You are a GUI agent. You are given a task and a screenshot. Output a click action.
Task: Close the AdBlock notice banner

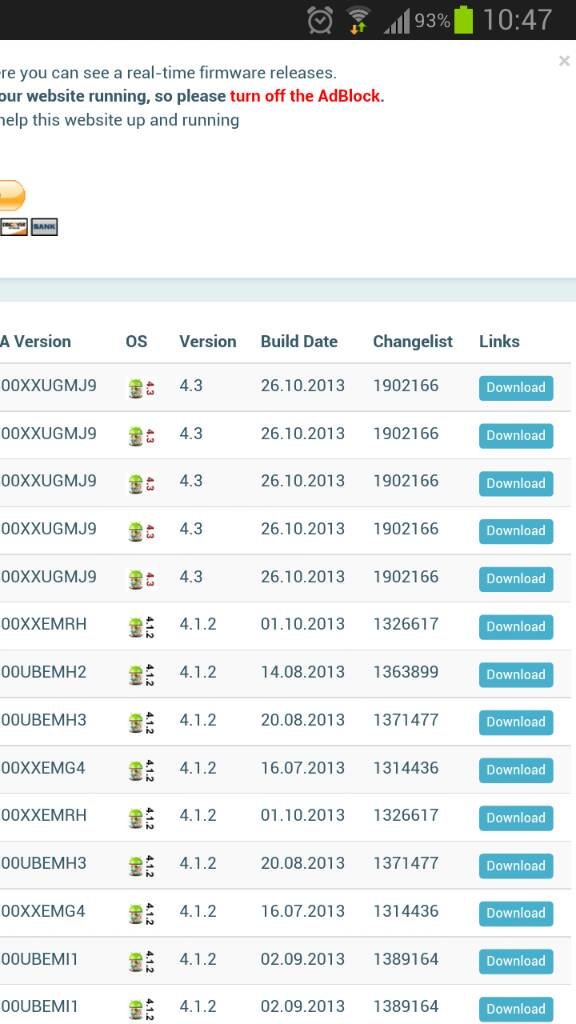pos(564,61)
